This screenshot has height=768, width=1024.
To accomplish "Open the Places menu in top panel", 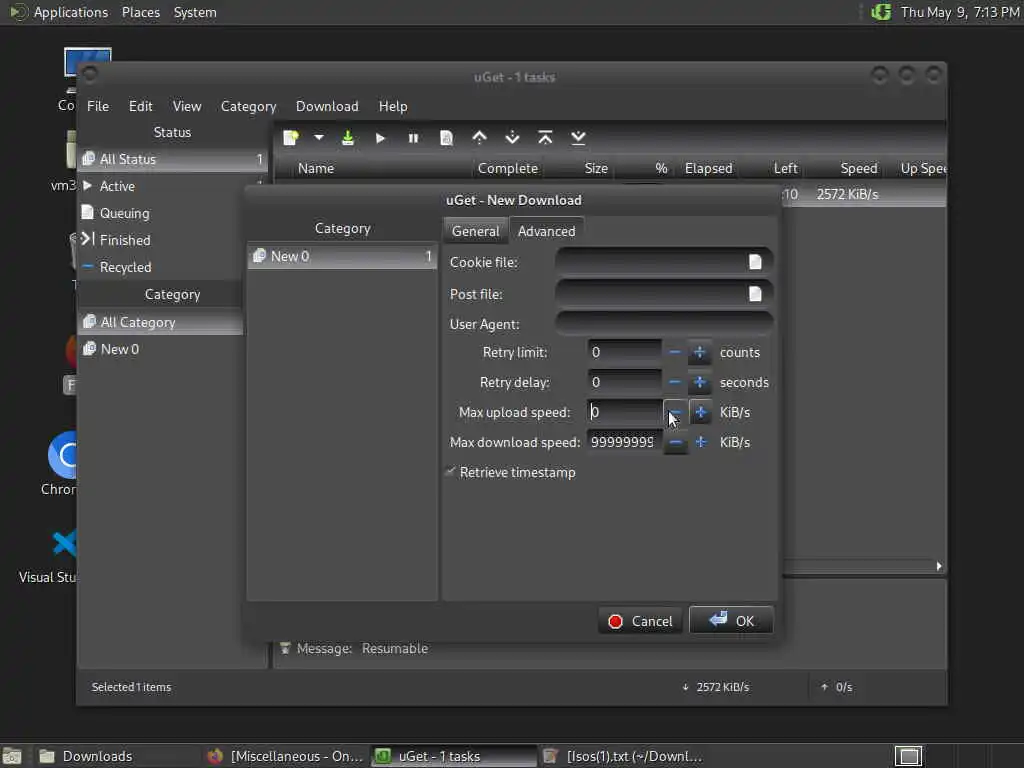I will 141,12.
